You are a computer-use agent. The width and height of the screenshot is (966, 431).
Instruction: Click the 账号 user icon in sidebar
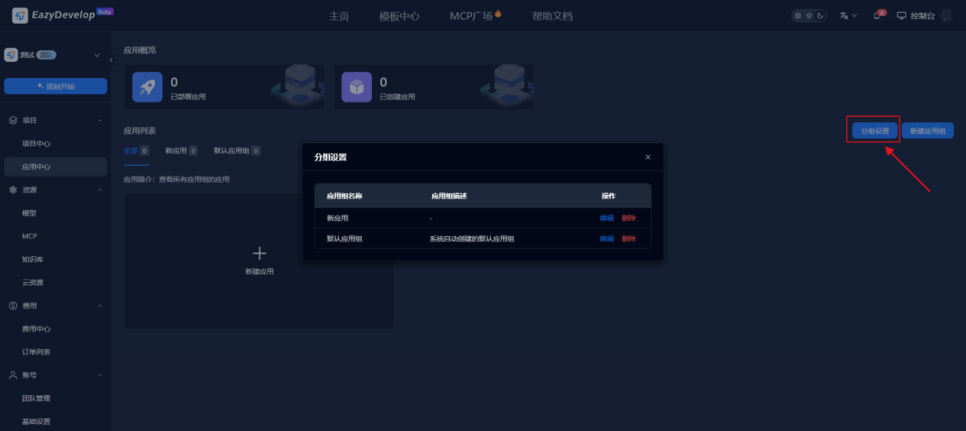tap(13, 375)
